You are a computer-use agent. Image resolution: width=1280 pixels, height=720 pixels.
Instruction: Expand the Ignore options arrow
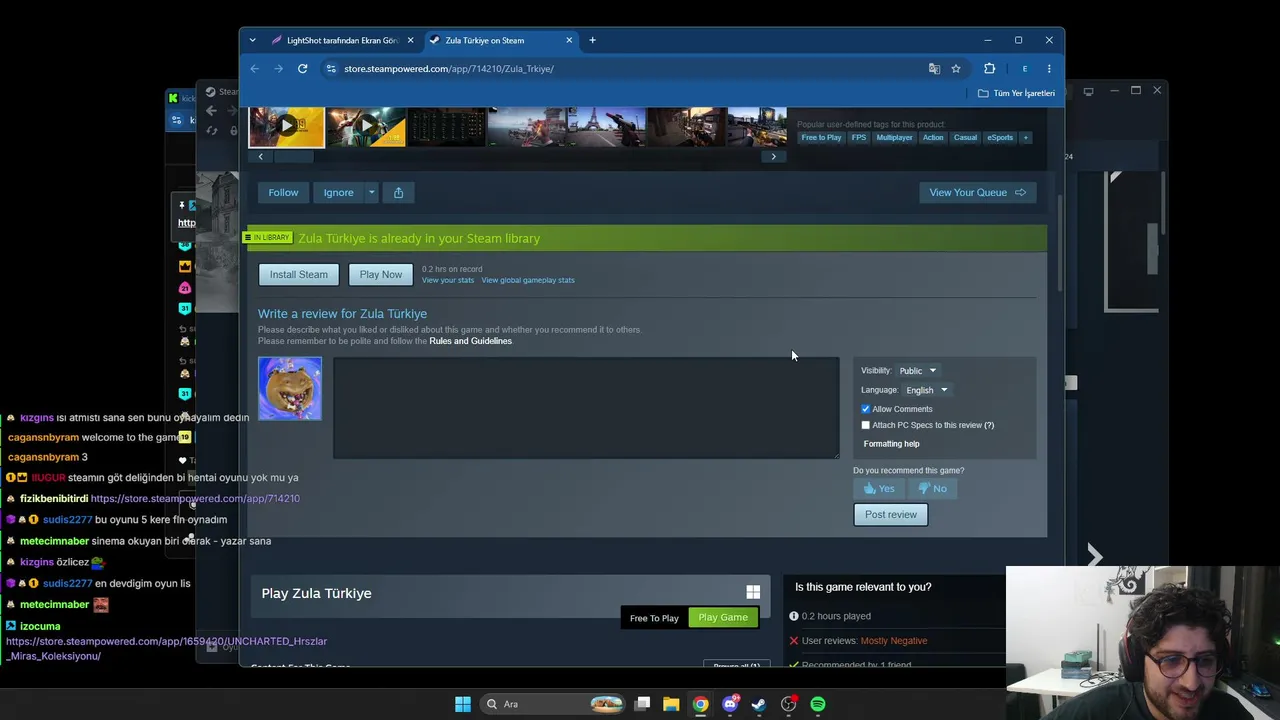[x=371, y=192]
